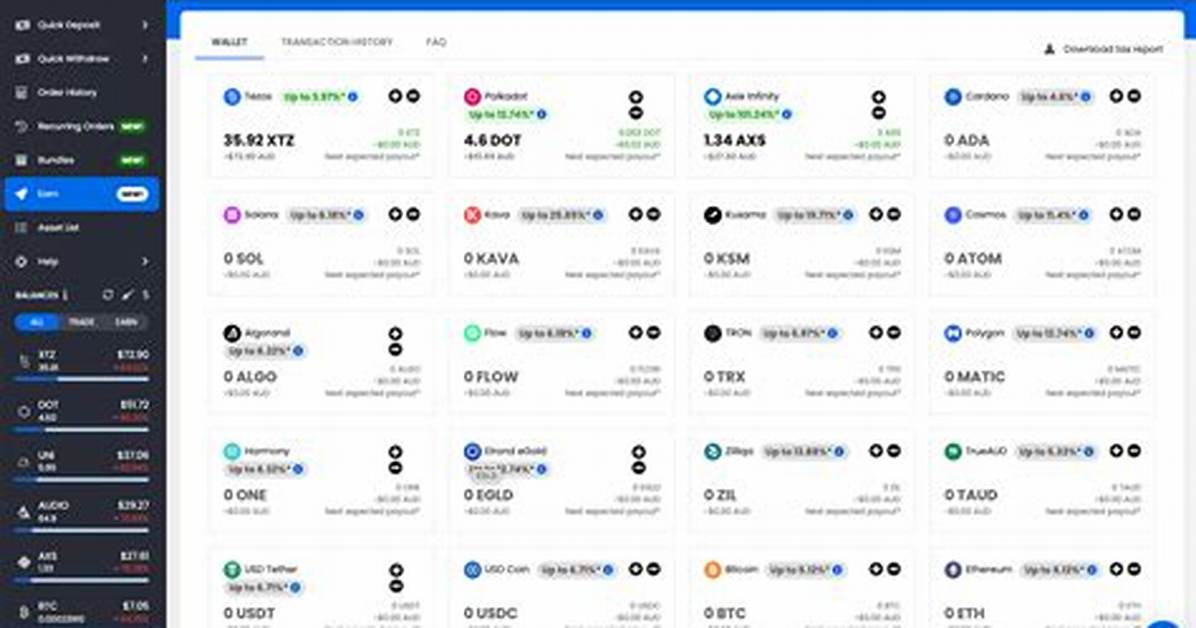
Task: Click the minus icon on TrueAUD card
Action: 1134,451
